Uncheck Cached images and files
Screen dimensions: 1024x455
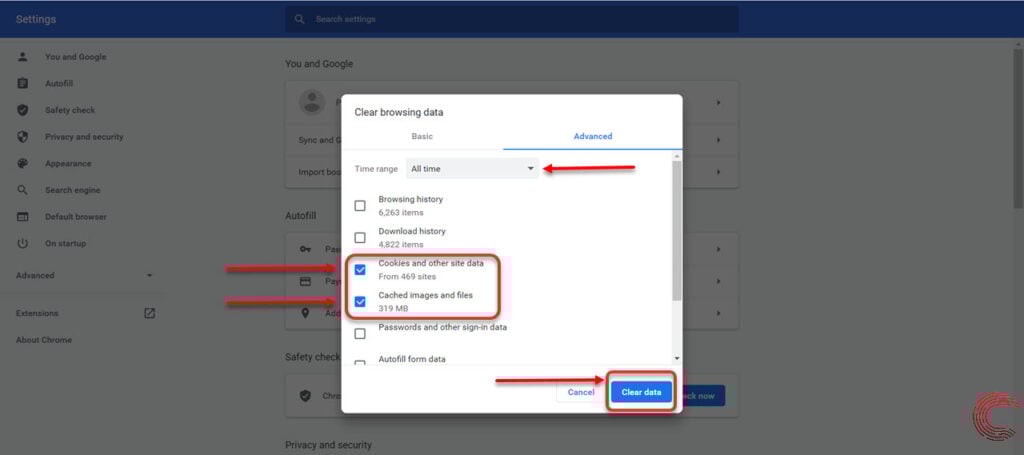pos(360,302)
